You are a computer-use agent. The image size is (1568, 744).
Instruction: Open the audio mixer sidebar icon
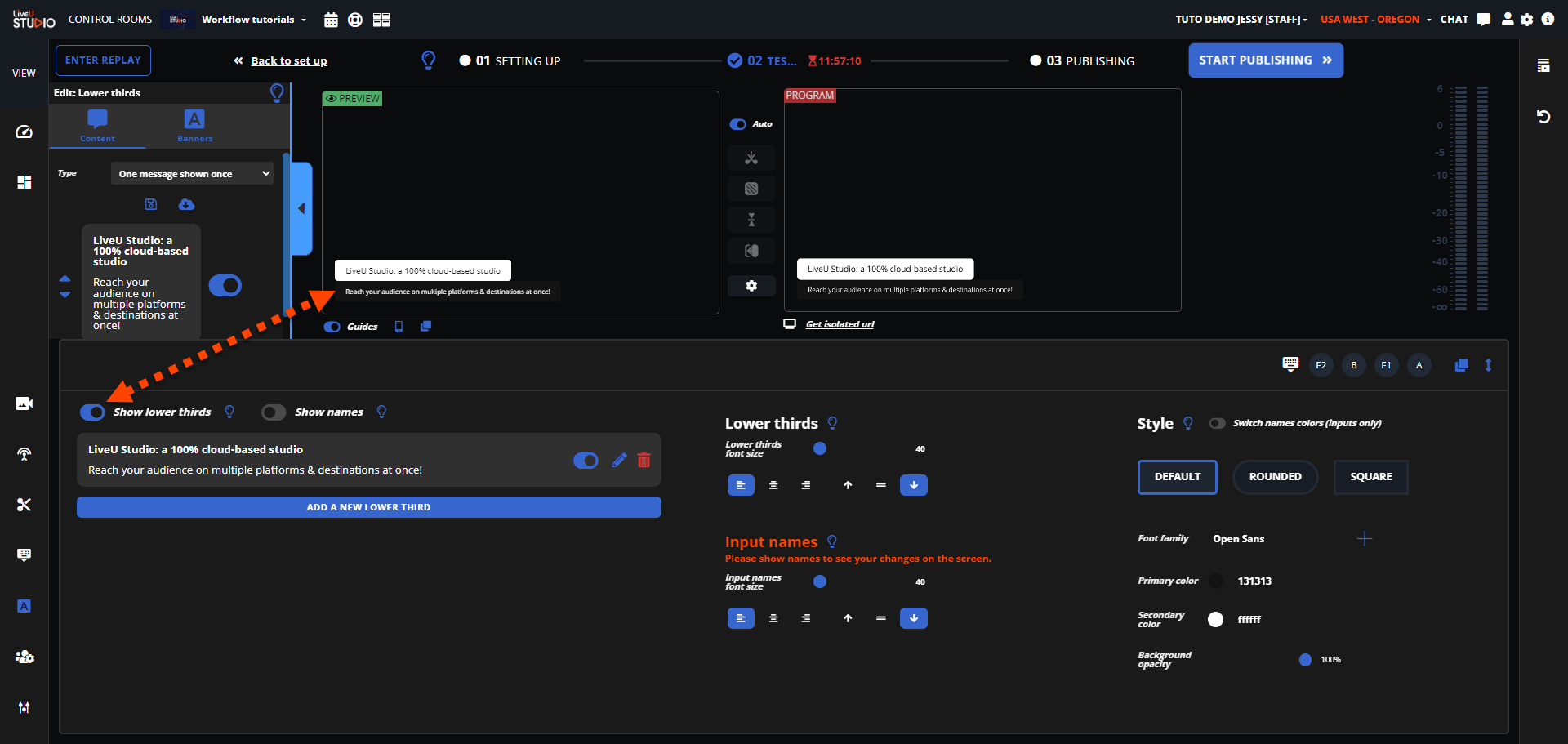coord(24,707)
